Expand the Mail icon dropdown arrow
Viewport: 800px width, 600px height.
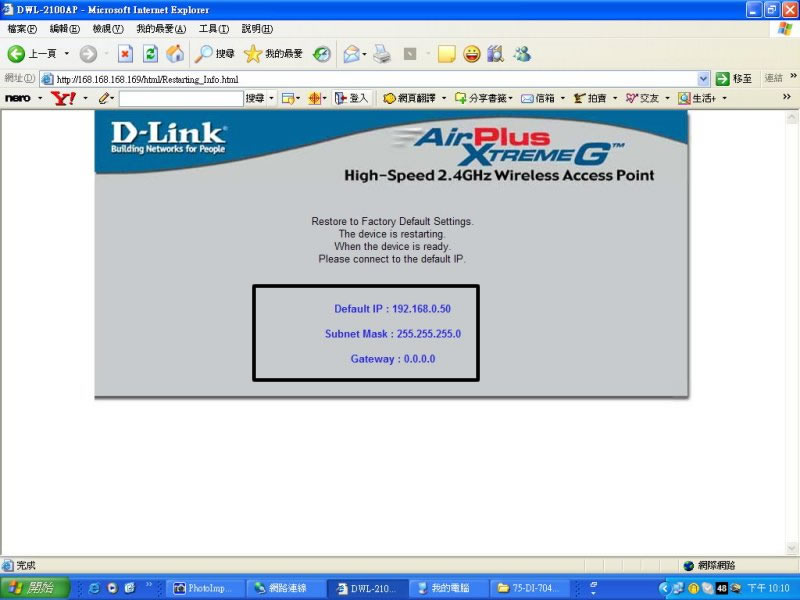pyautogui.click(x=364, y=54)
